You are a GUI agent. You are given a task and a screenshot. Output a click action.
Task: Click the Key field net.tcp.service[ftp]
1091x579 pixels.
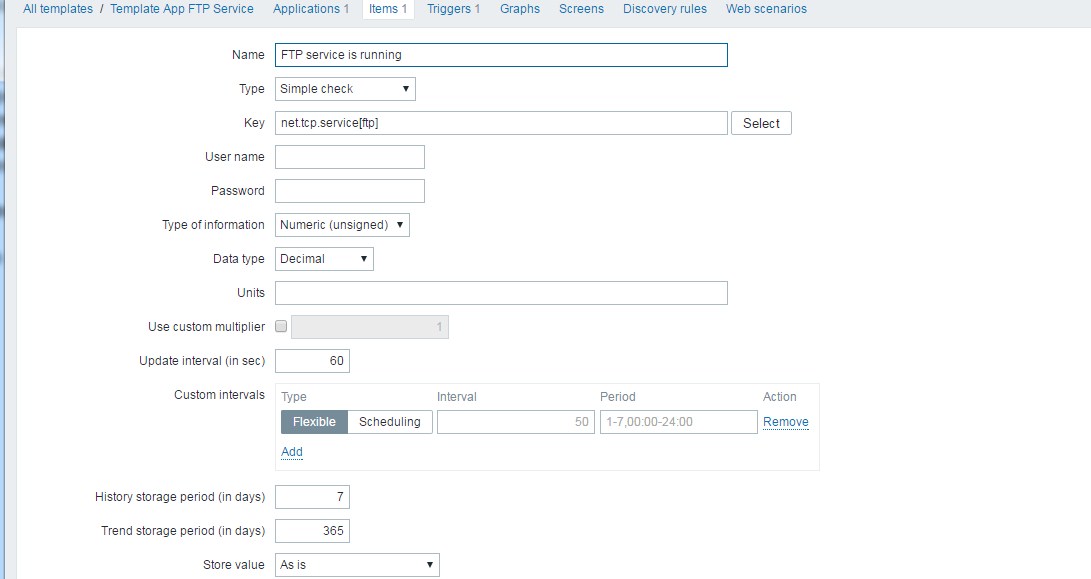[501, 123]
